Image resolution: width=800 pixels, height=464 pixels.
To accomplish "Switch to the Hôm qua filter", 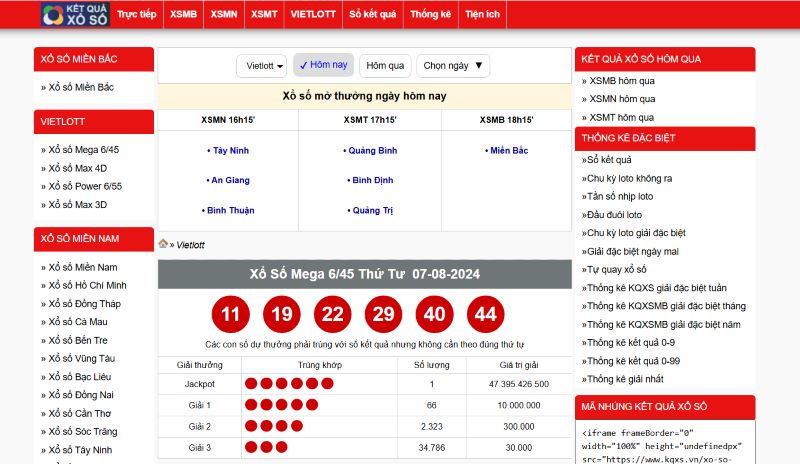I will (385, 66).
